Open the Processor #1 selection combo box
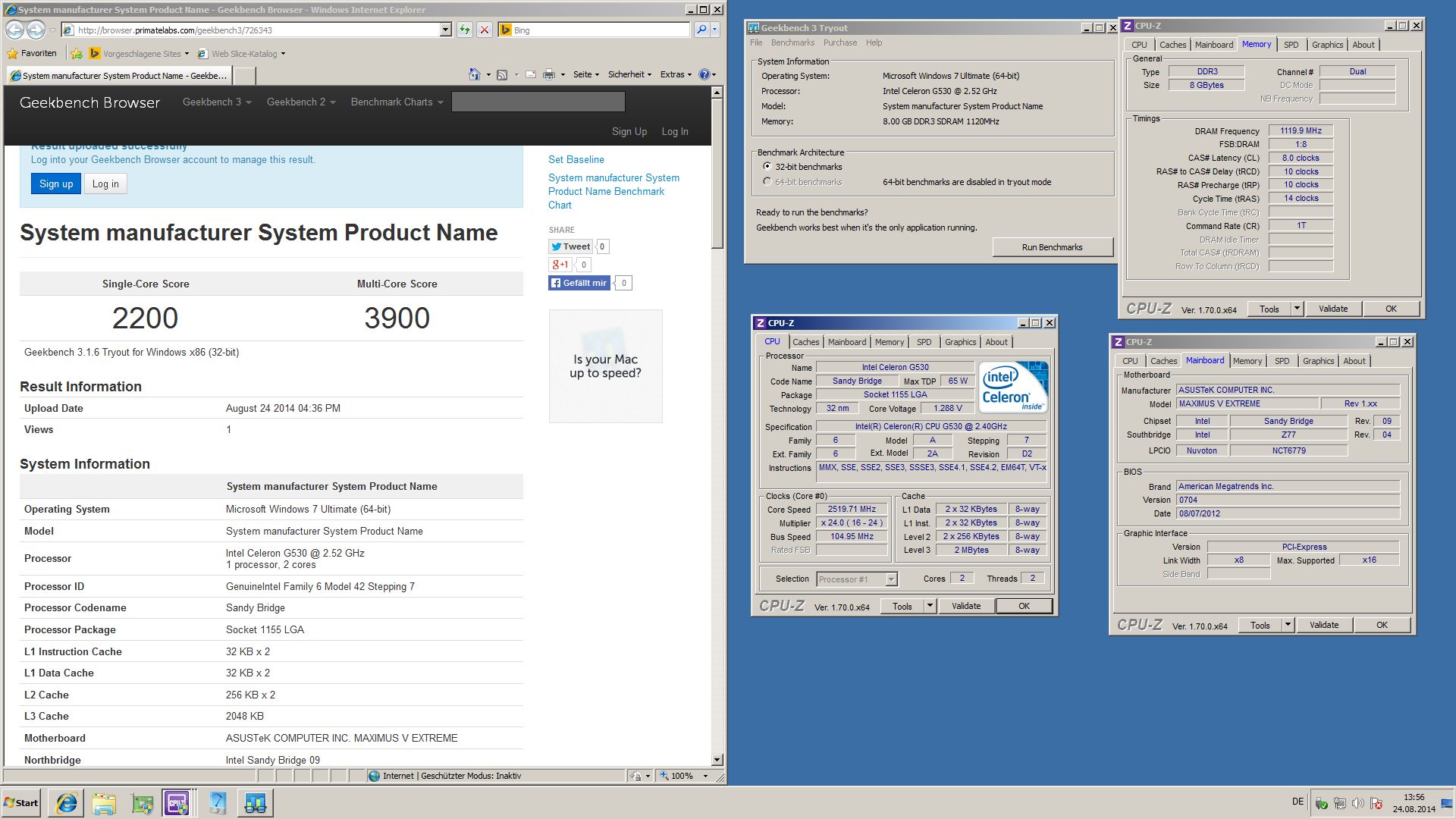 click(x=857, y=579)
